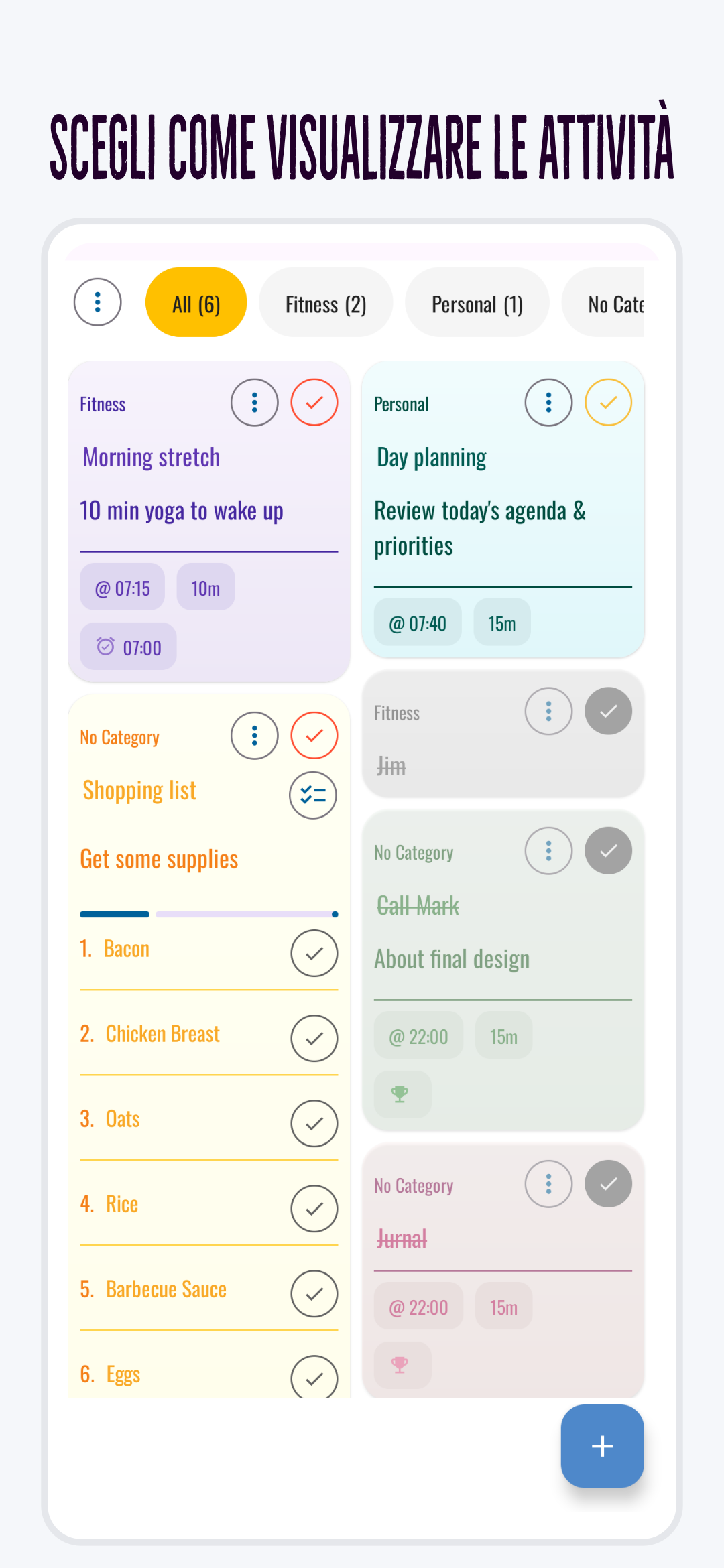
Task: Check off Bacon in shopping list
Action: pos(314,953)
